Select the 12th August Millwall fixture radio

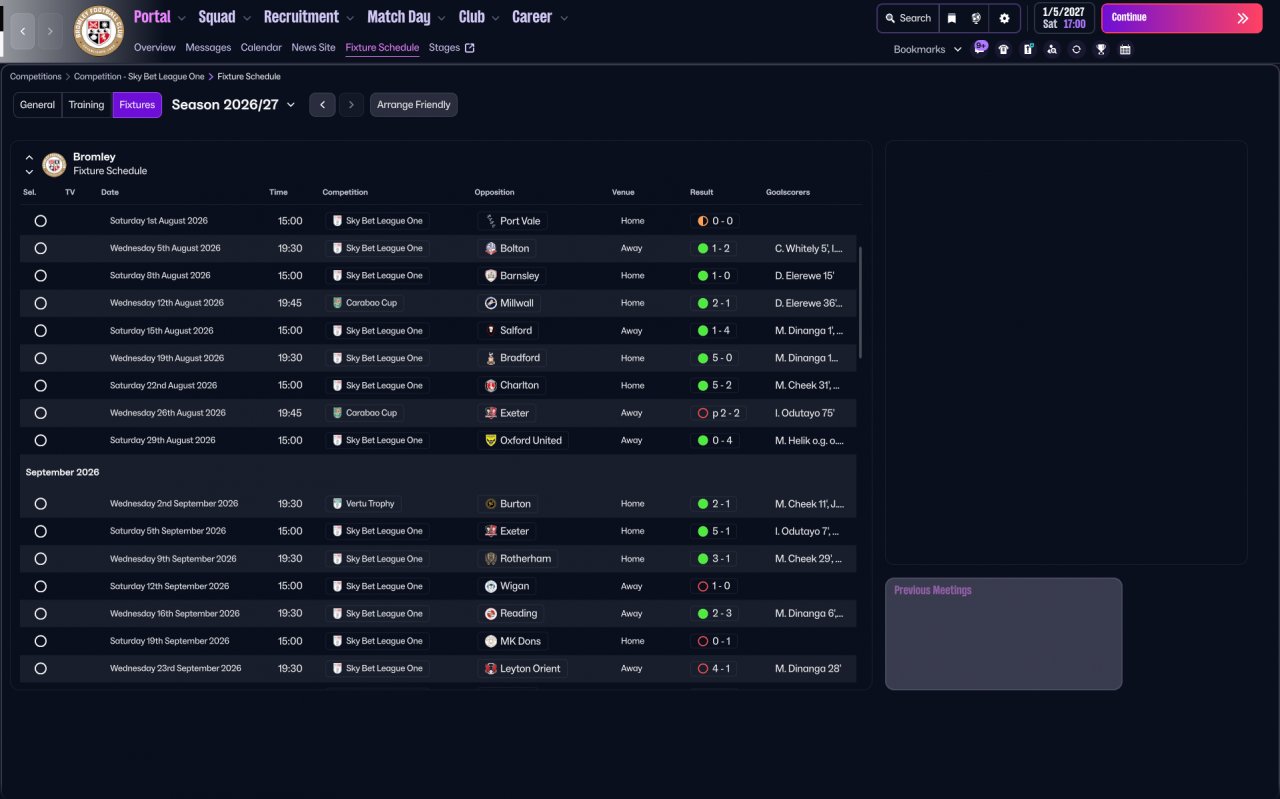click(41, 303)
